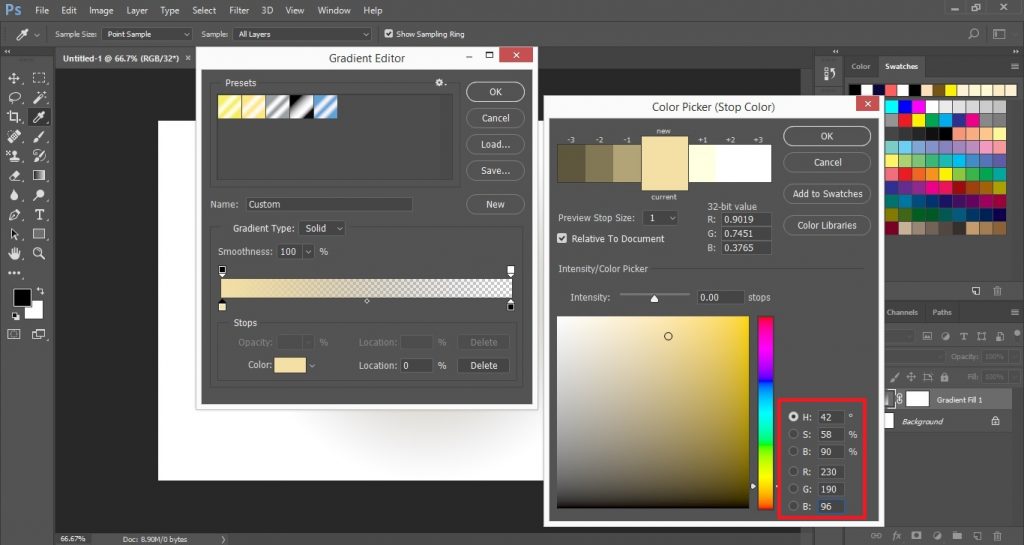Expand the Smoothness value dropdown
1024x545 pixels.
pyautogui.click(x=308, y=252)
